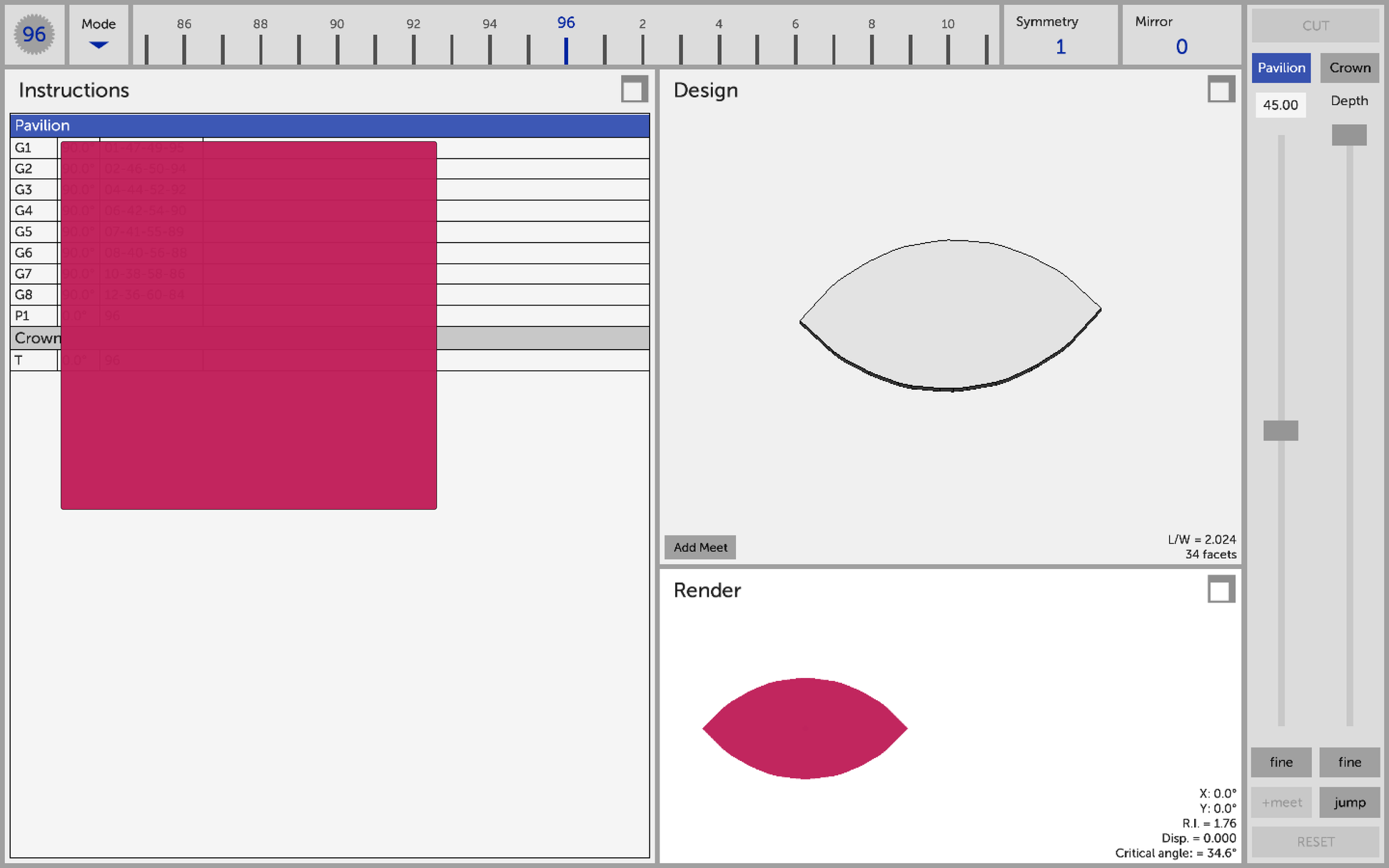The width and height of the screenshot is (1389, 868).
Task: Click the X: 0.0° tilt readout
Action: click(1218, 793)
